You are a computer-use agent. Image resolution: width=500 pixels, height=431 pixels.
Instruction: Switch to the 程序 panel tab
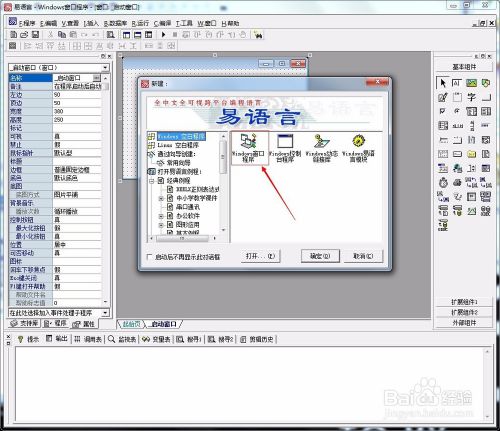pos(55,323)
